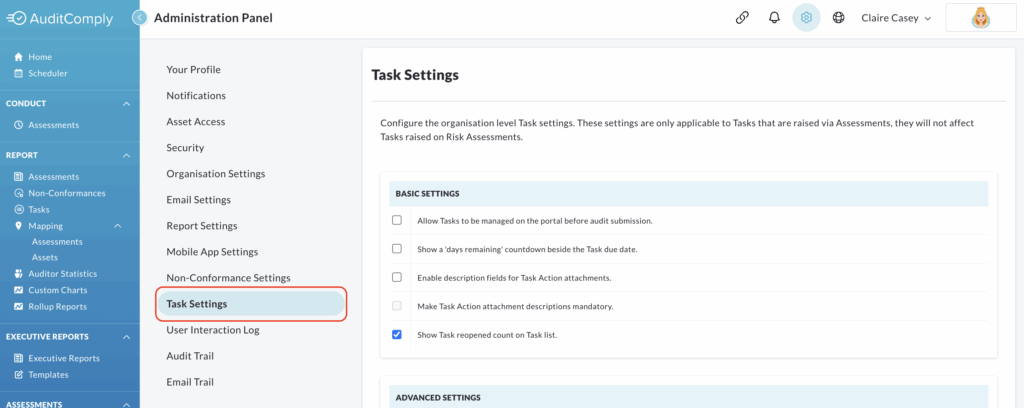The width and height of the screenshot is (1024, 408).
Task: Open the notifications bell icon
Action: point(775,18)
